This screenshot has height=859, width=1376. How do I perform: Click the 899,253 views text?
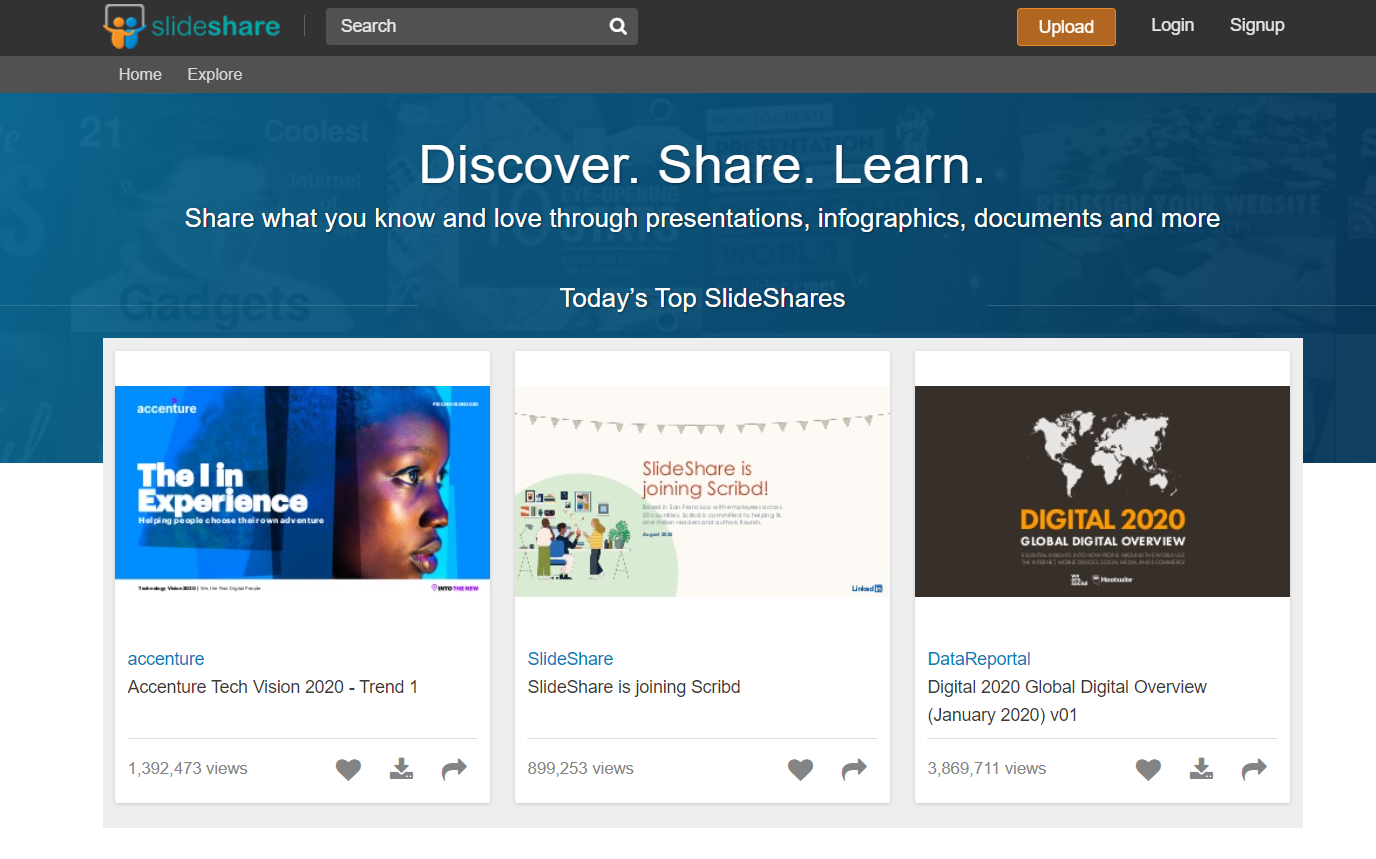pyautogui.click(x=580, y=769)
